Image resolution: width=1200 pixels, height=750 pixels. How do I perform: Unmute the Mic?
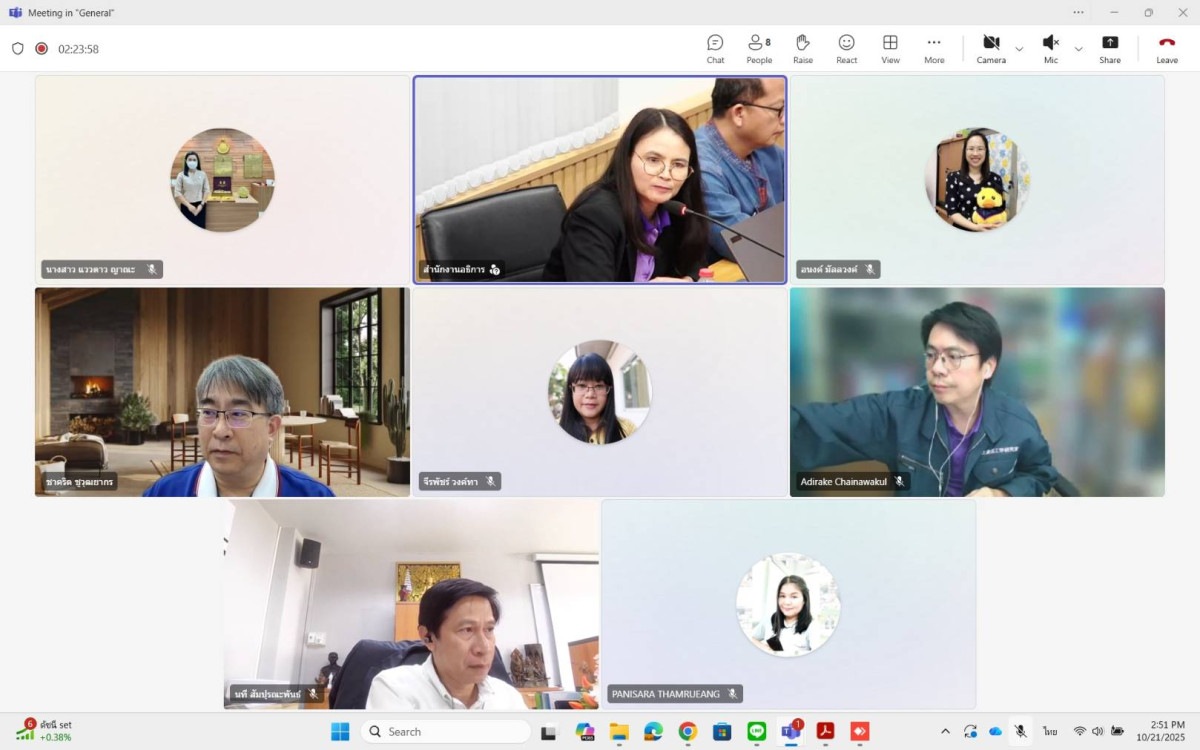(1050, 48)
